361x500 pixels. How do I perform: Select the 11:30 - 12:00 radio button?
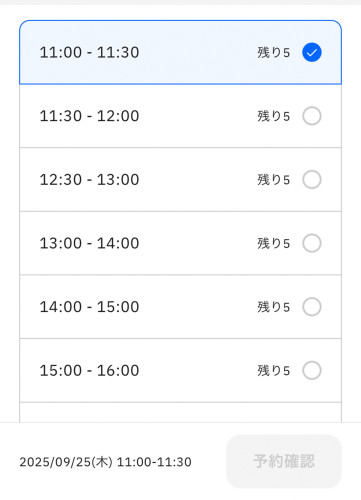[x=312, y=116]
